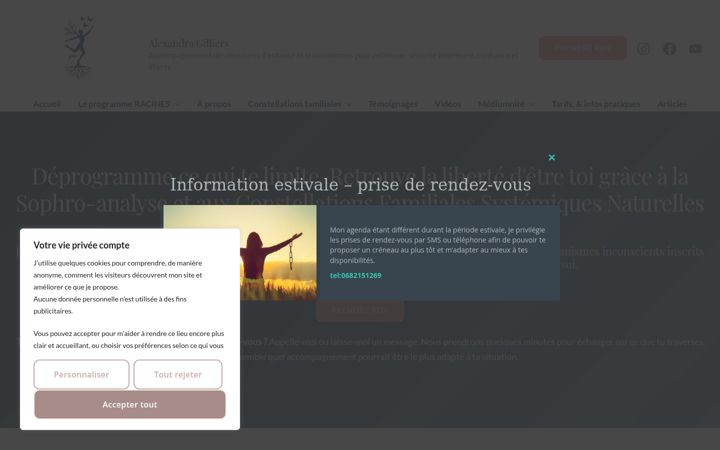Open the YouTube channel icon
Image resolution: width=720 pixels, height=450 pixels.
click(x=695, y=49)
